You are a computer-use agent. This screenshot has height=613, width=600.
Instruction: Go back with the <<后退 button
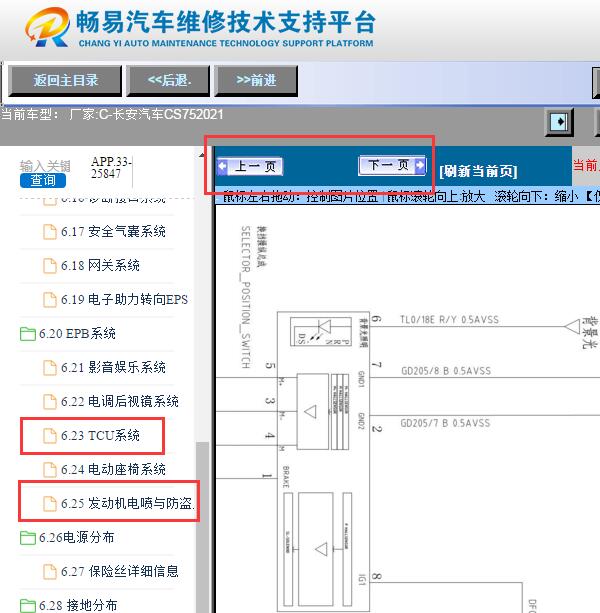[x=168, y=81]
